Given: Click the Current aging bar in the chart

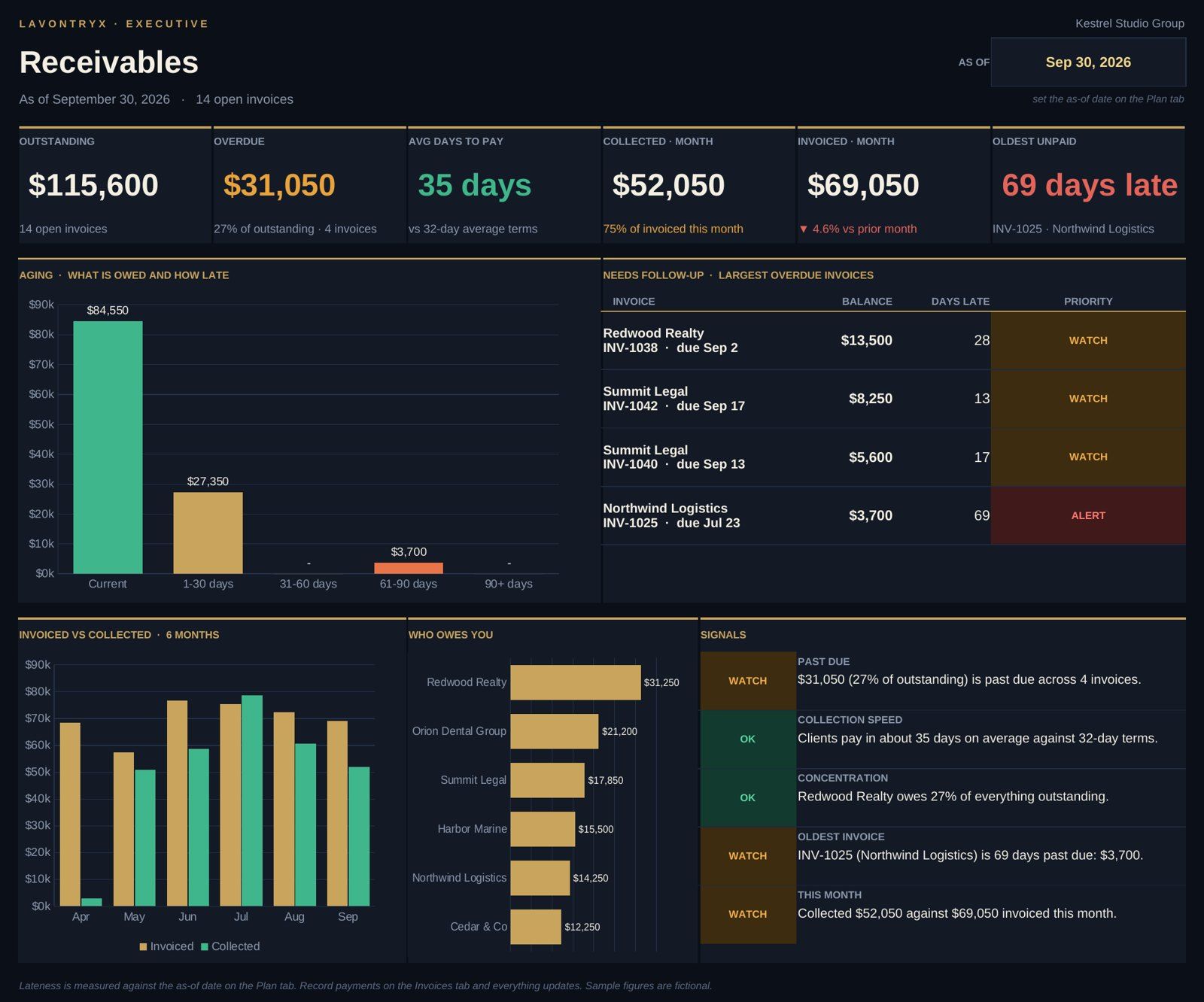Looking at the screenshot, I should point(108,448).
